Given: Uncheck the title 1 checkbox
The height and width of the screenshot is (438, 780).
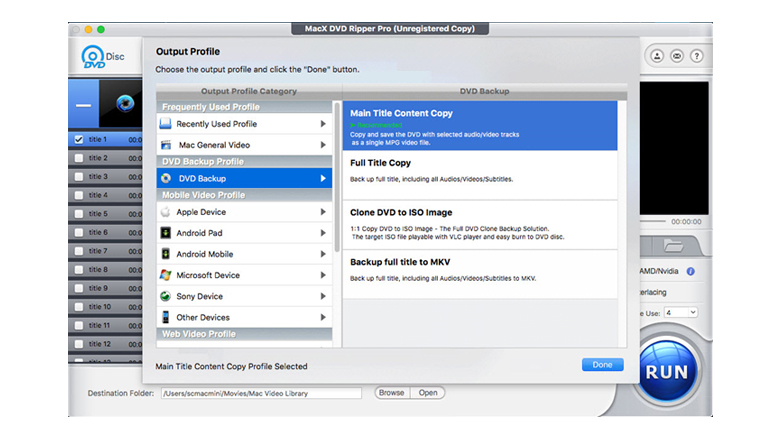Looking at the screenshot, I should 79,139.
